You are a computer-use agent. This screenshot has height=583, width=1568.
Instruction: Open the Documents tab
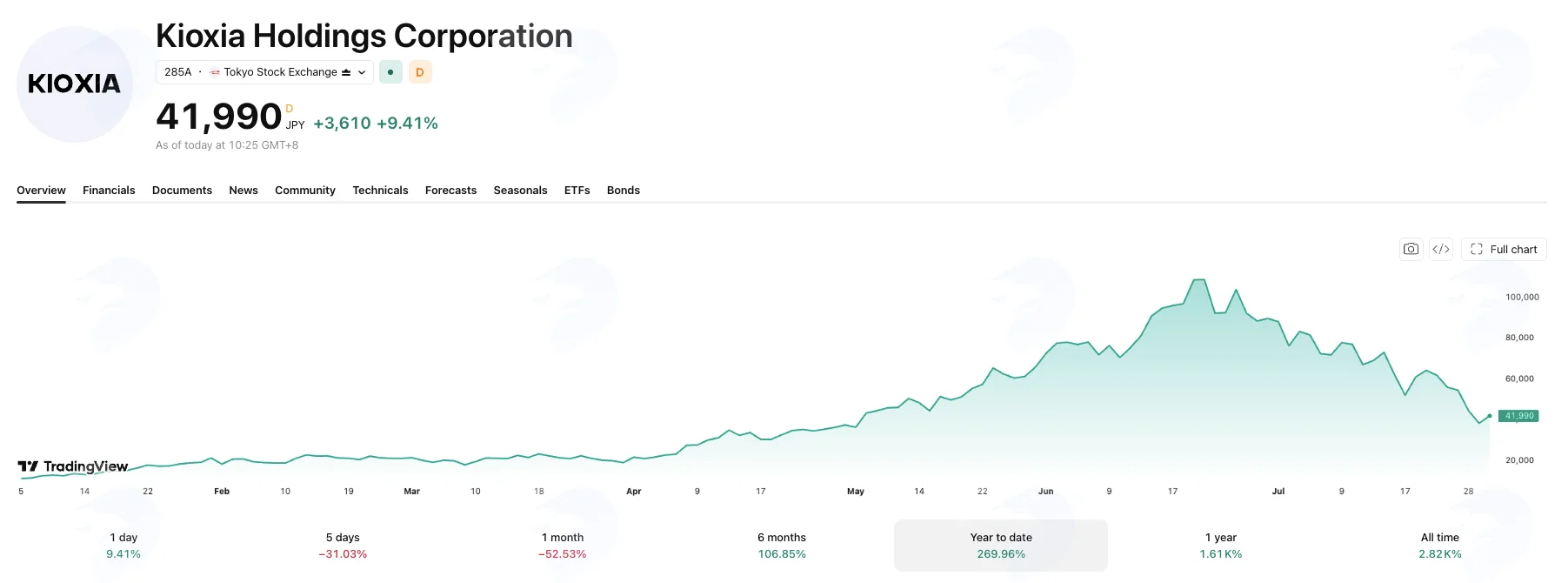tap(182, 191)
